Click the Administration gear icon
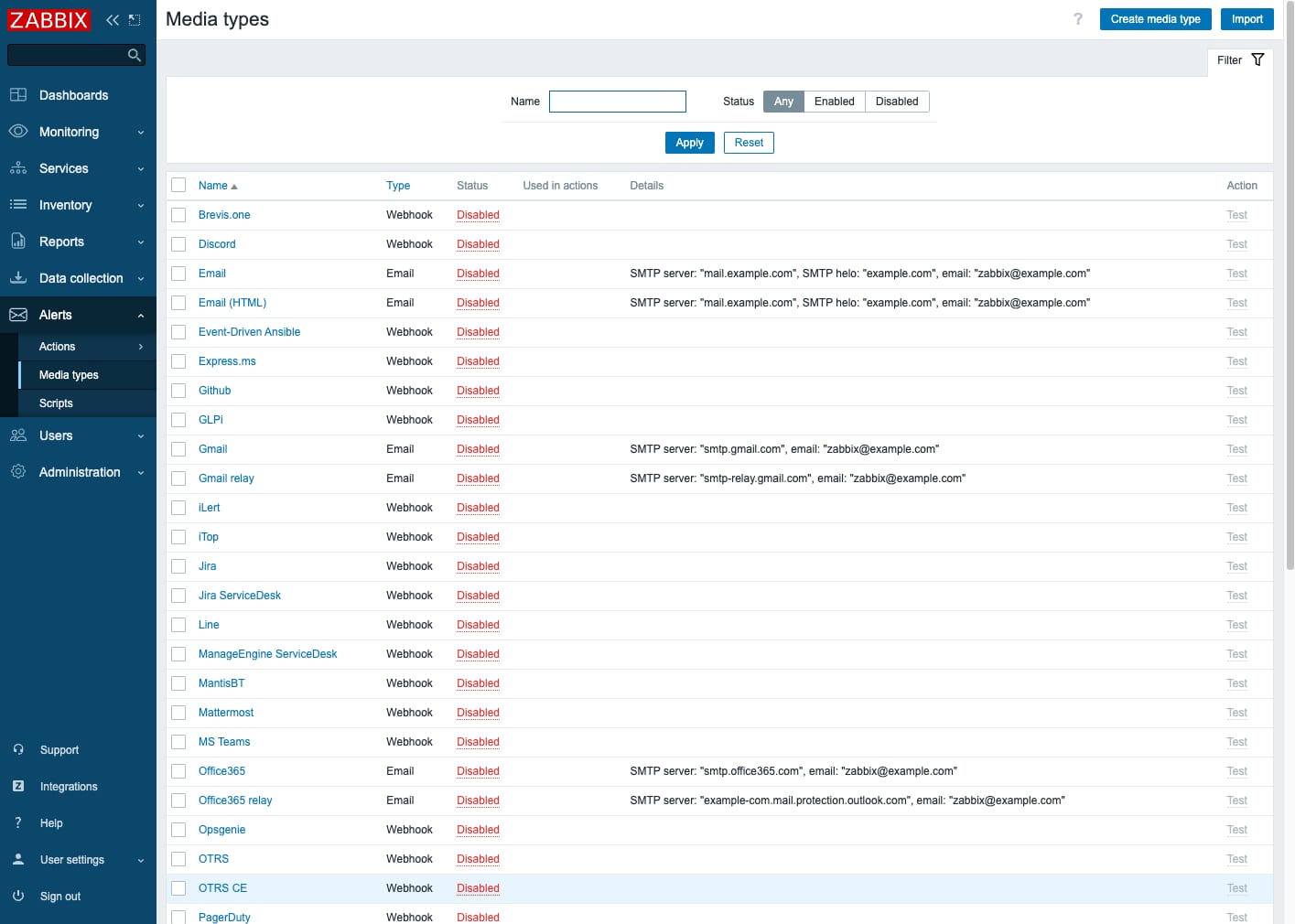Screen dimensions: 1295x924 point(19,472)
